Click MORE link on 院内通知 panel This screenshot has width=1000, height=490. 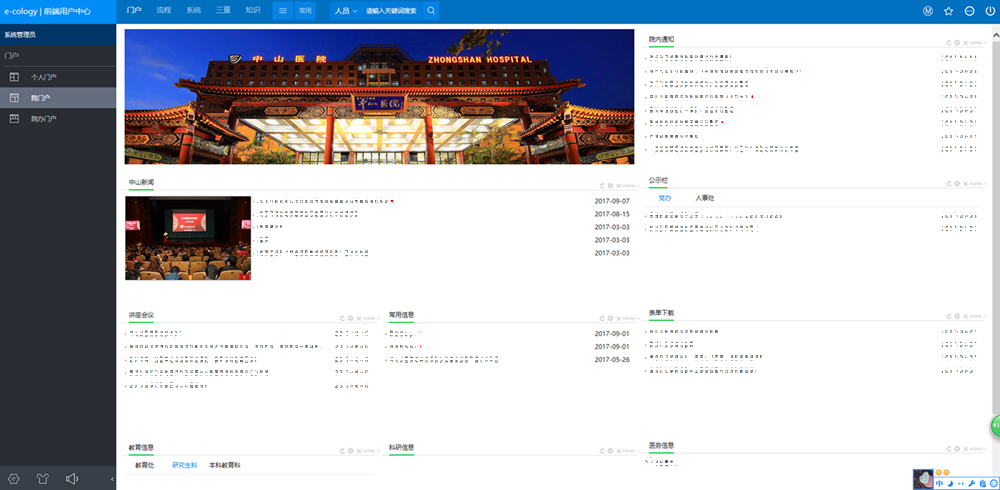tap(976, 43)
